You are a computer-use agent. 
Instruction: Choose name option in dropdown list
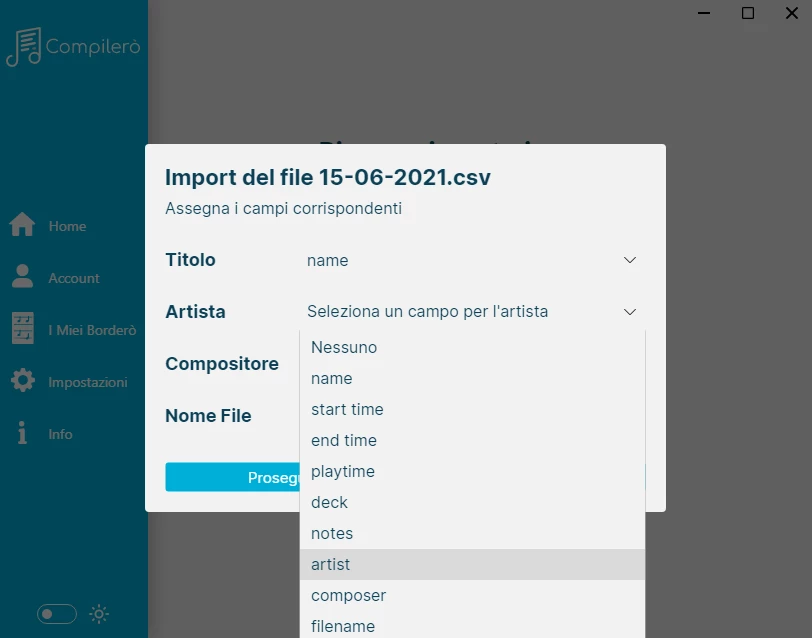point(472,378)
